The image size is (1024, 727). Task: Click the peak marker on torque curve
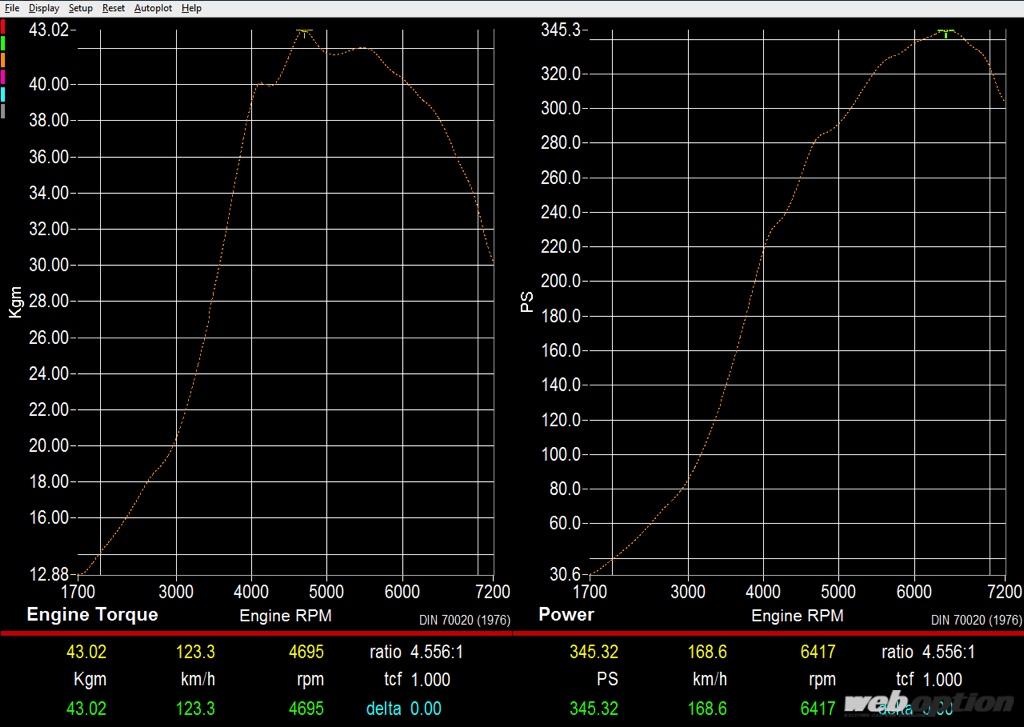coord(304,31)
